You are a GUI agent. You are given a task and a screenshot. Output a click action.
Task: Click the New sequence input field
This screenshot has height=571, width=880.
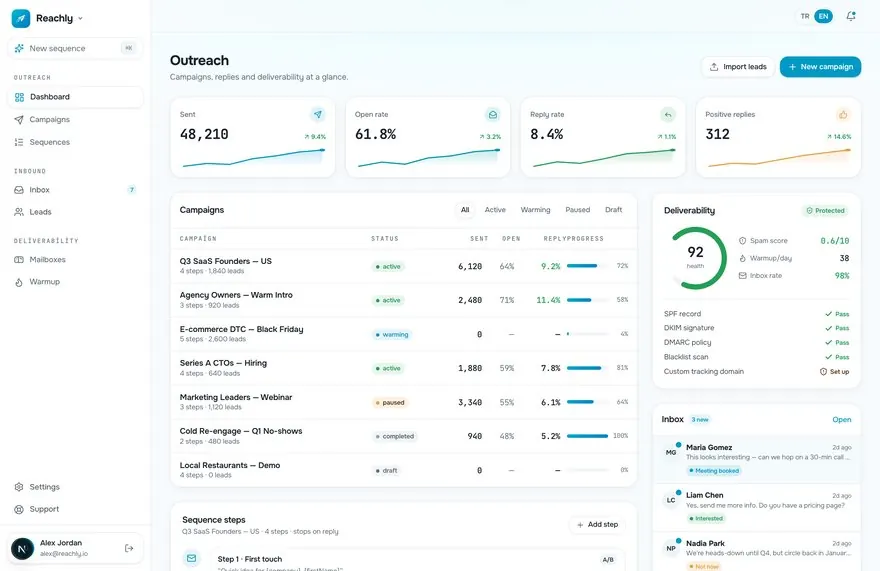tap(75, 48)
